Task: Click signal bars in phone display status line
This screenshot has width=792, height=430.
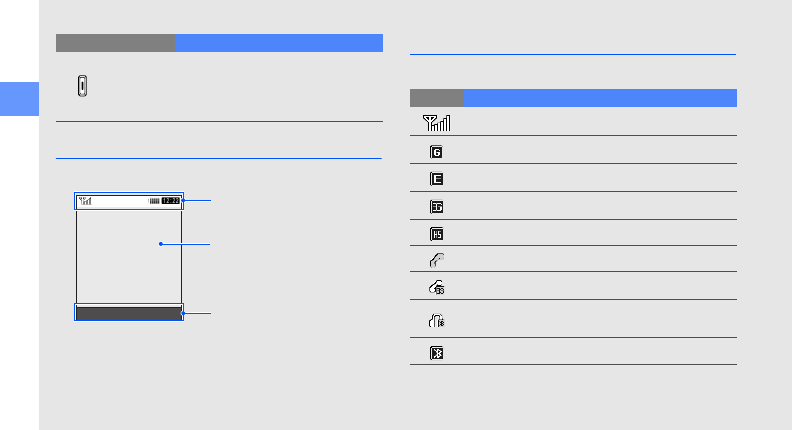Action: 86,201
